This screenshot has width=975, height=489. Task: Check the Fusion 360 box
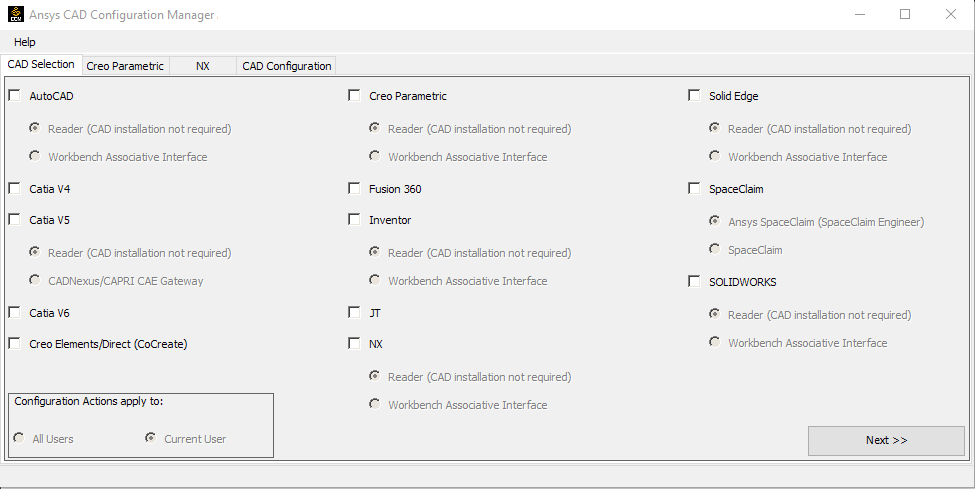355,189
